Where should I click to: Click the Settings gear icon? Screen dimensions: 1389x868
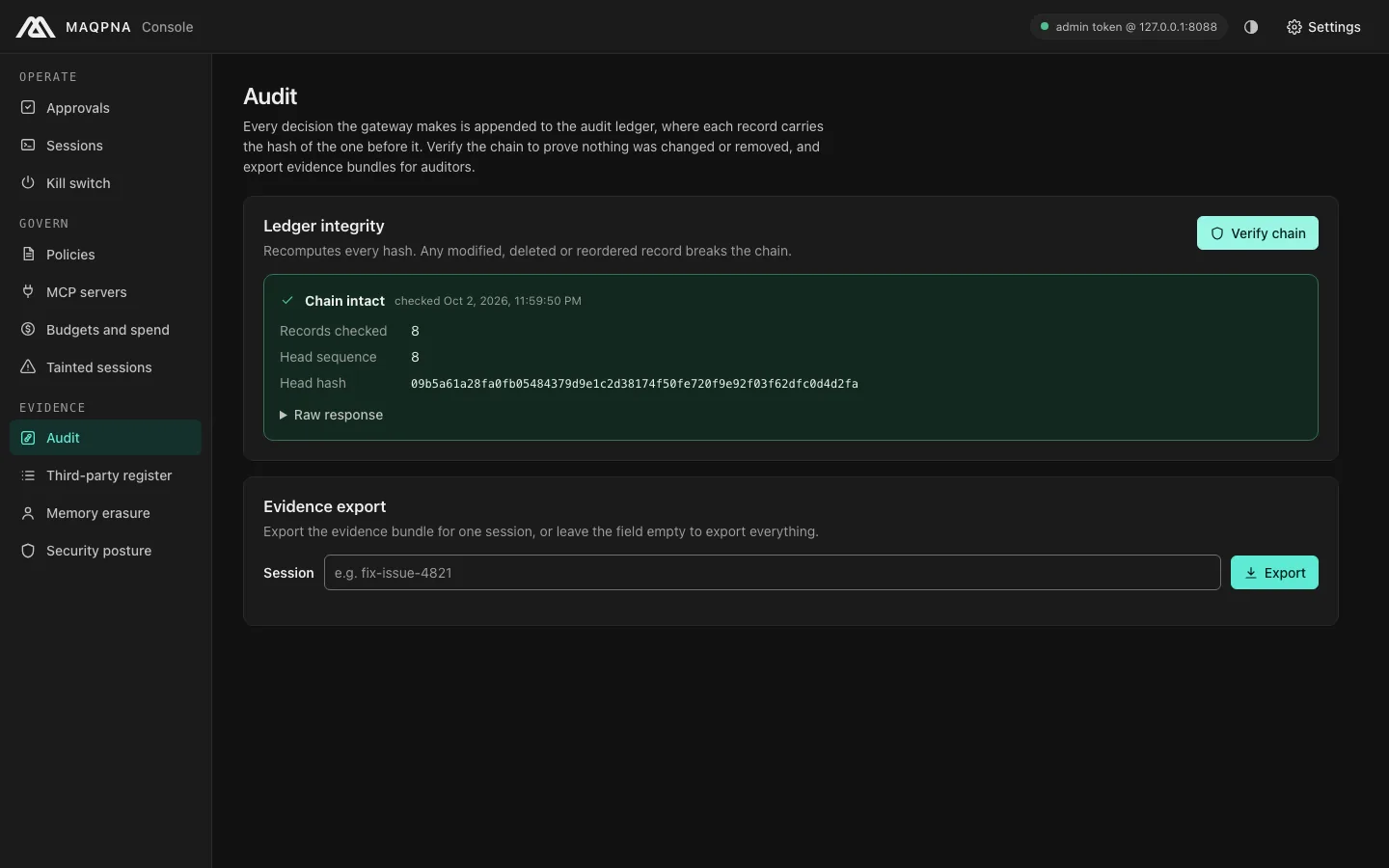pyautogui.click(x=1294, y=27)
